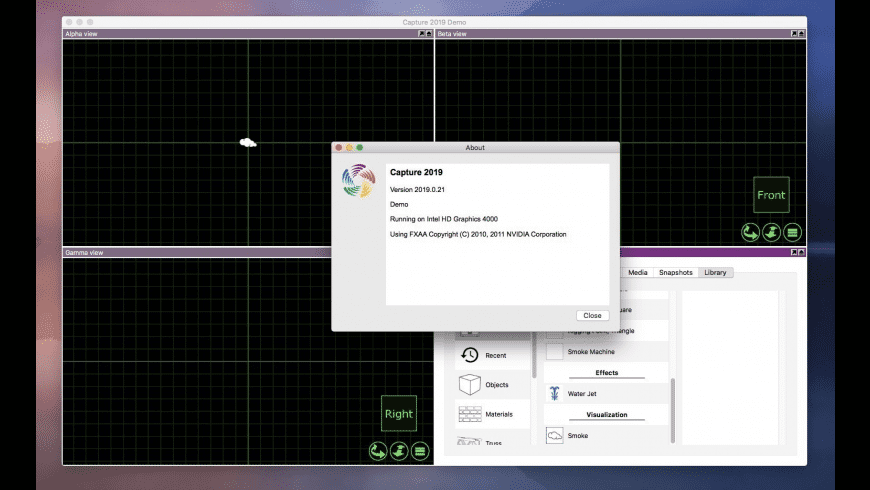Click the Capture 2019 logo in About
Screen dimensions: 870x490
pyautogui.click(x=358, y=181)
